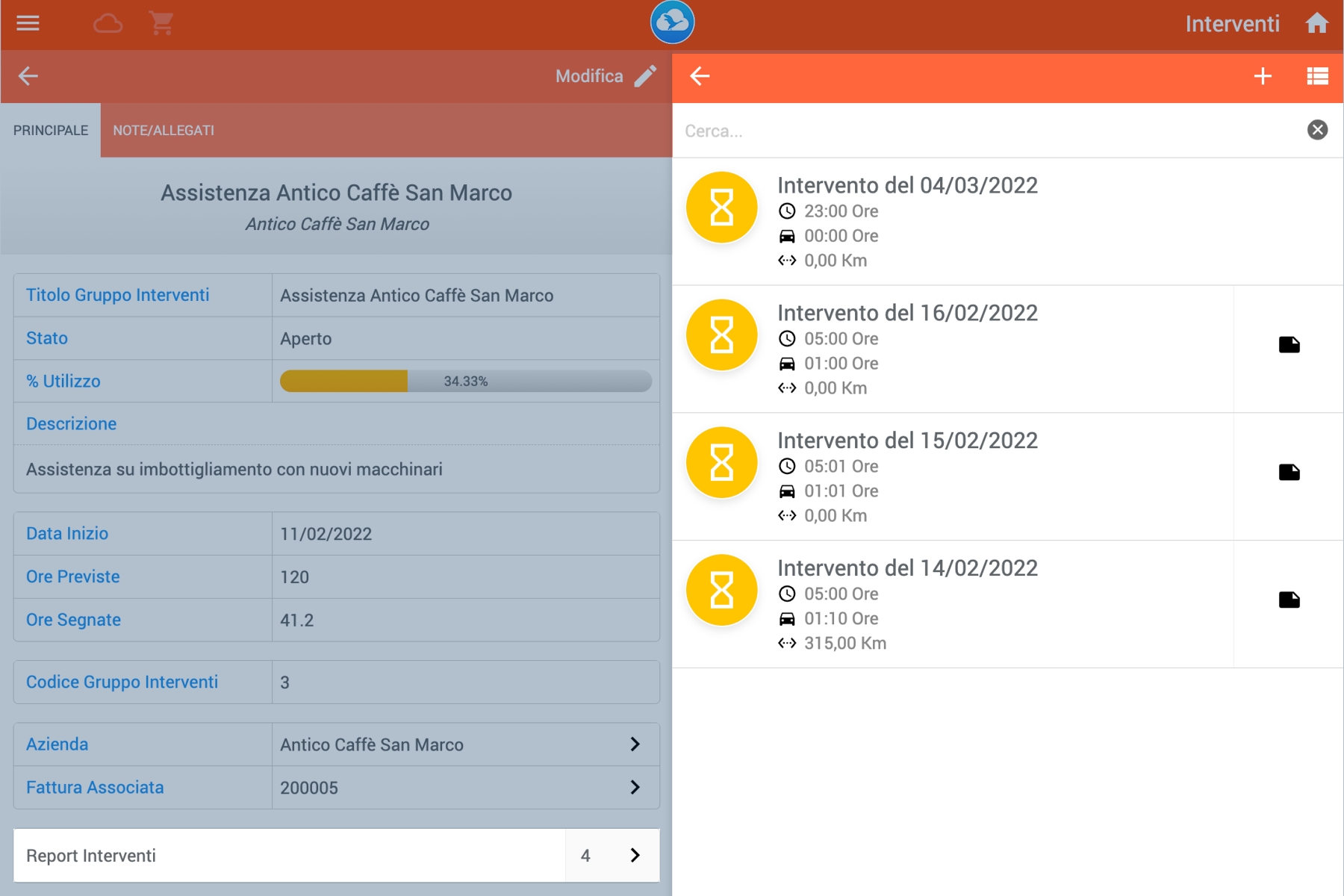Open Intervento del 14/02/2022

click(x=907, y=568)
